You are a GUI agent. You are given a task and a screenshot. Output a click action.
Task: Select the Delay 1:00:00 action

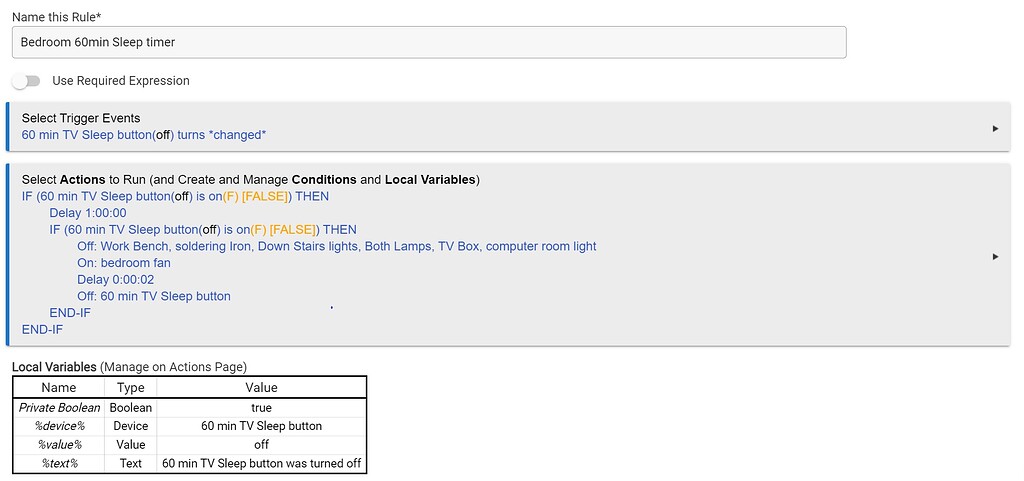click(88, 213)
